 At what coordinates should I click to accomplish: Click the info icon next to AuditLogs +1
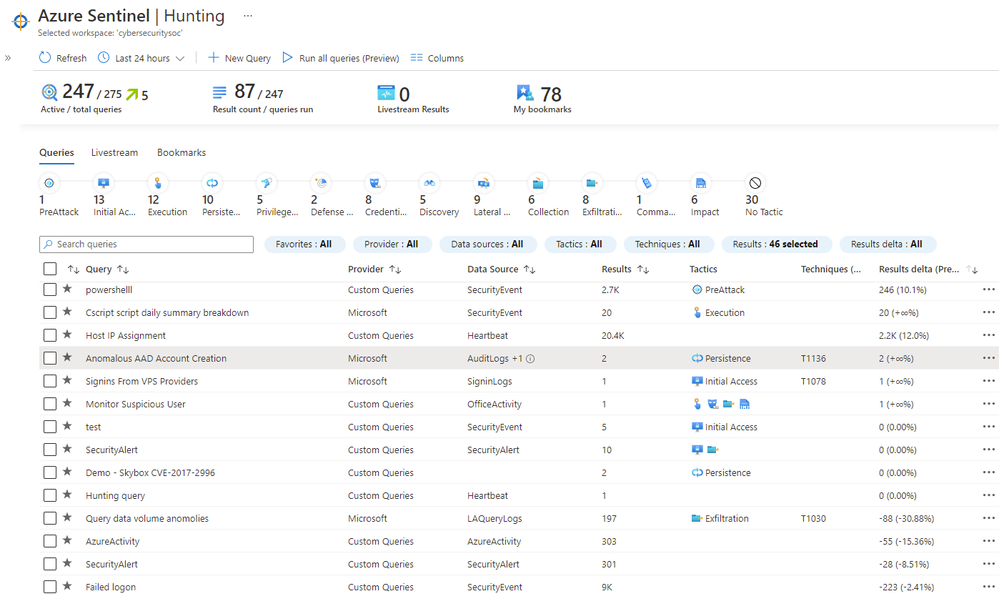click(x=530, y=359)
